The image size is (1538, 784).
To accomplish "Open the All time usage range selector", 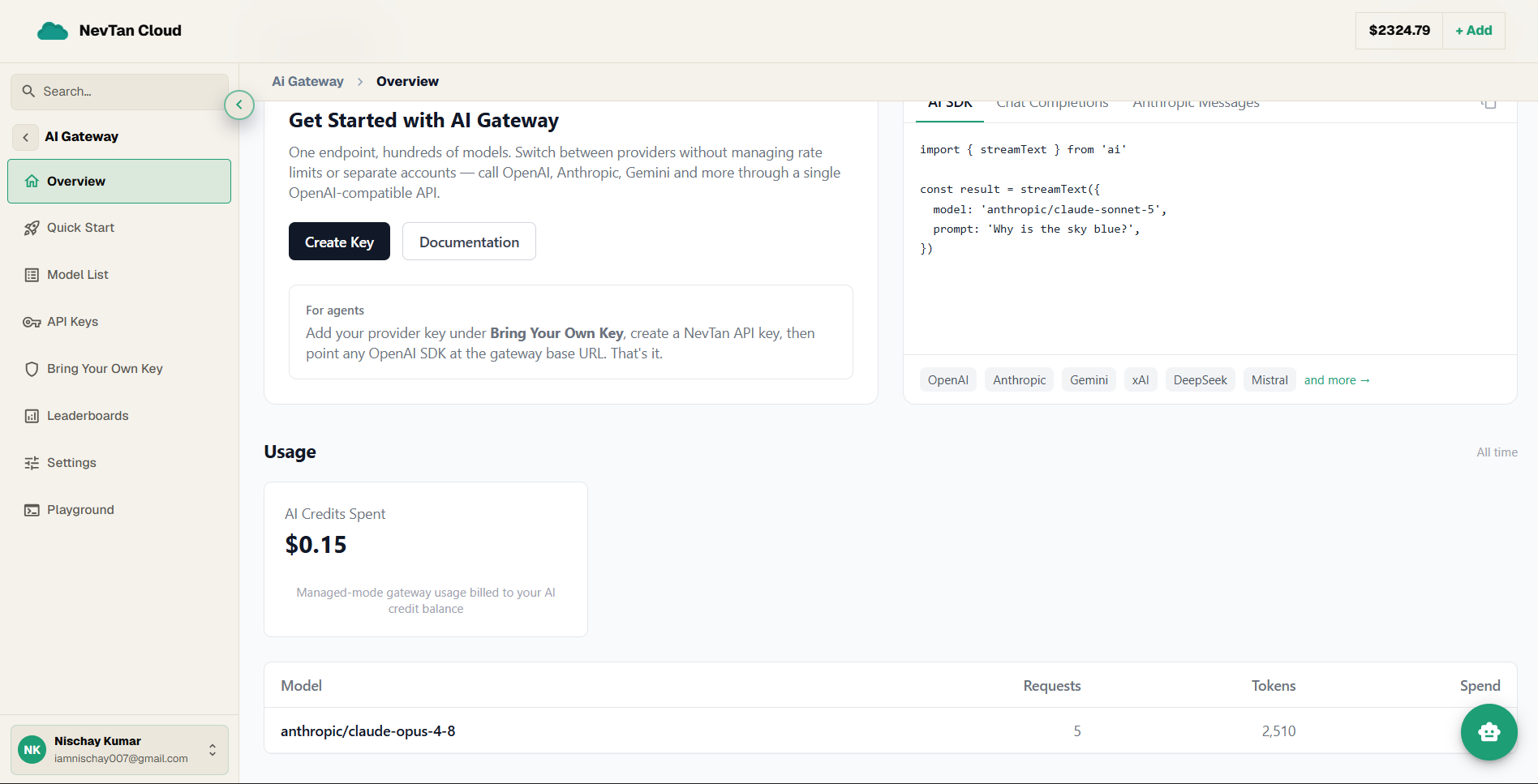I will (1497, 452).
